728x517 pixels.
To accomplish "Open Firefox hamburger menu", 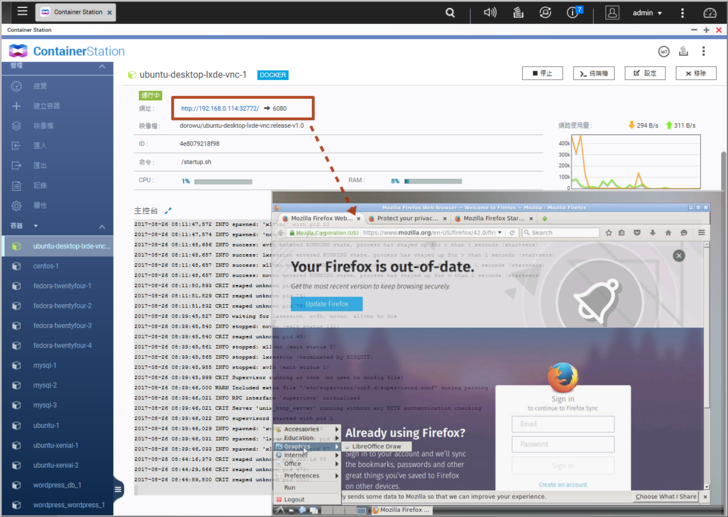I will (x=701, y=233).
